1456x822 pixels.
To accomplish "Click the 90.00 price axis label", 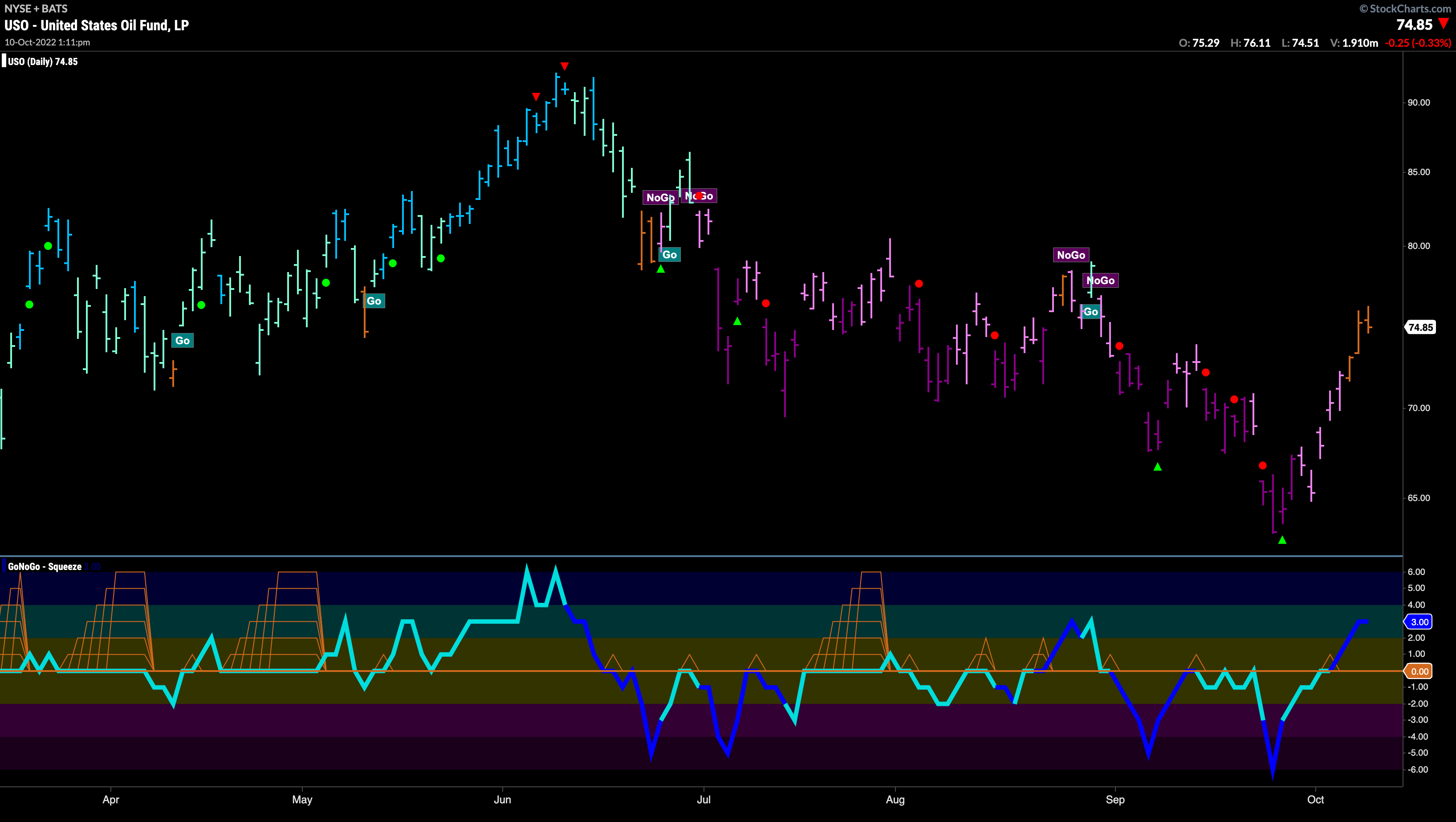I will tap(1419, 102).
